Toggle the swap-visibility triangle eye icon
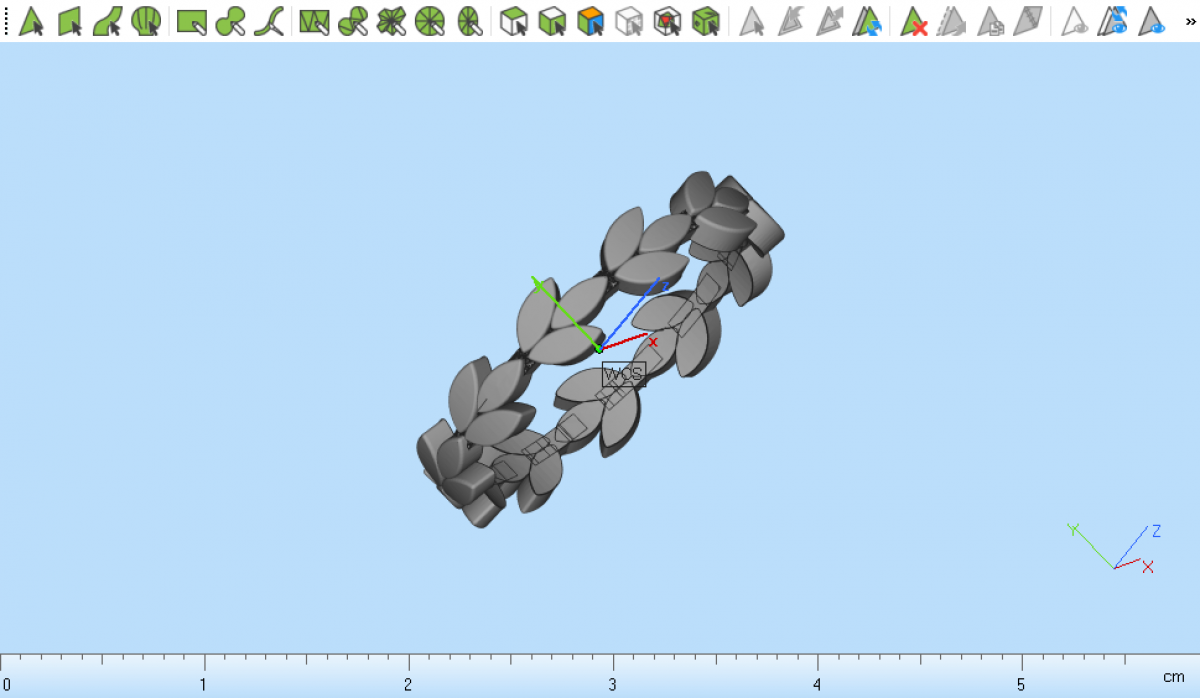 click(1113, 21)
